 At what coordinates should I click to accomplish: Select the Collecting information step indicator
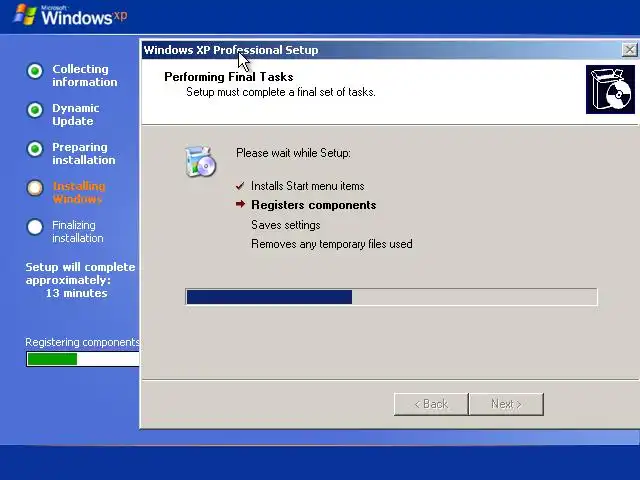point(35,71)
